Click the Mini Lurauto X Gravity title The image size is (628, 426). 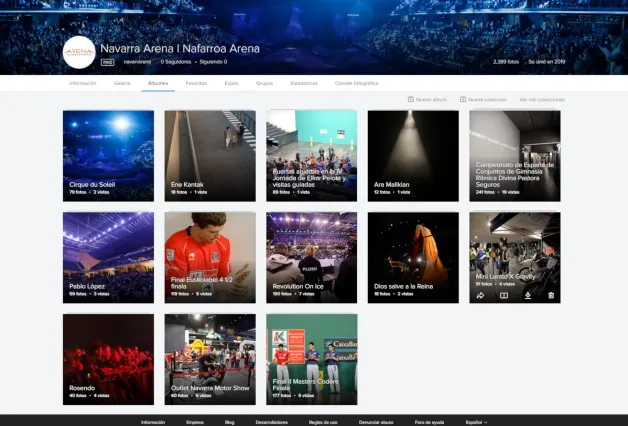pyautogui.click(x=505, y=277)
